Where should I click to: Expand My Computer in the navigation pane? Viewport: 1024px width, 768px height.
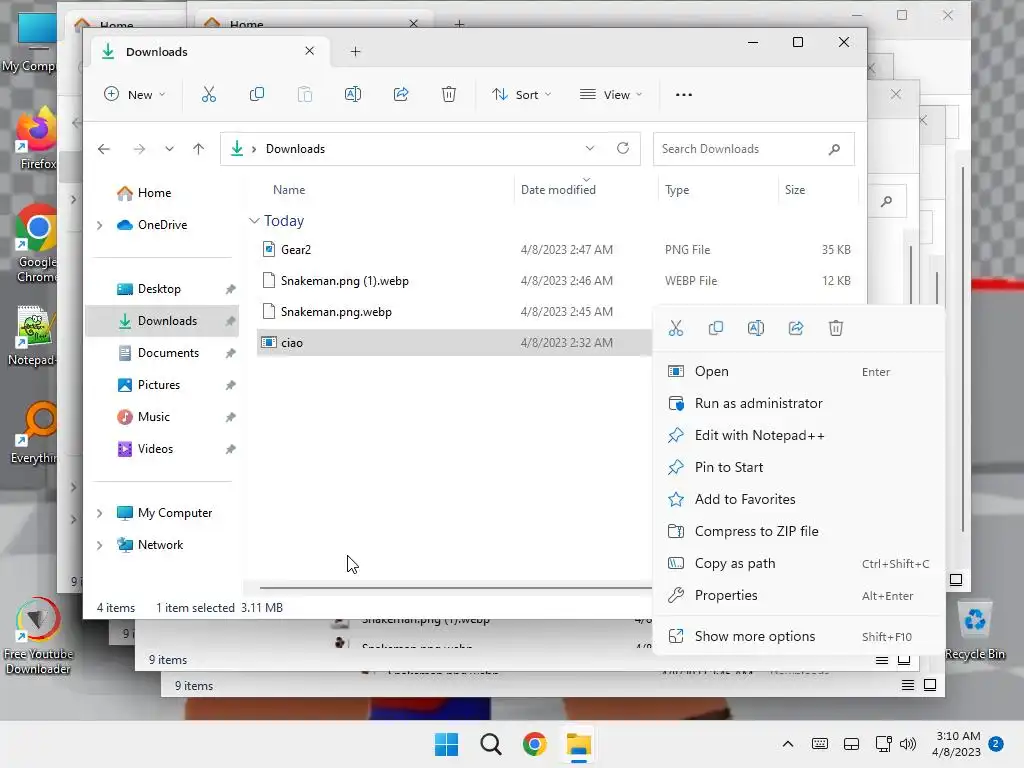tap(99, 513)
